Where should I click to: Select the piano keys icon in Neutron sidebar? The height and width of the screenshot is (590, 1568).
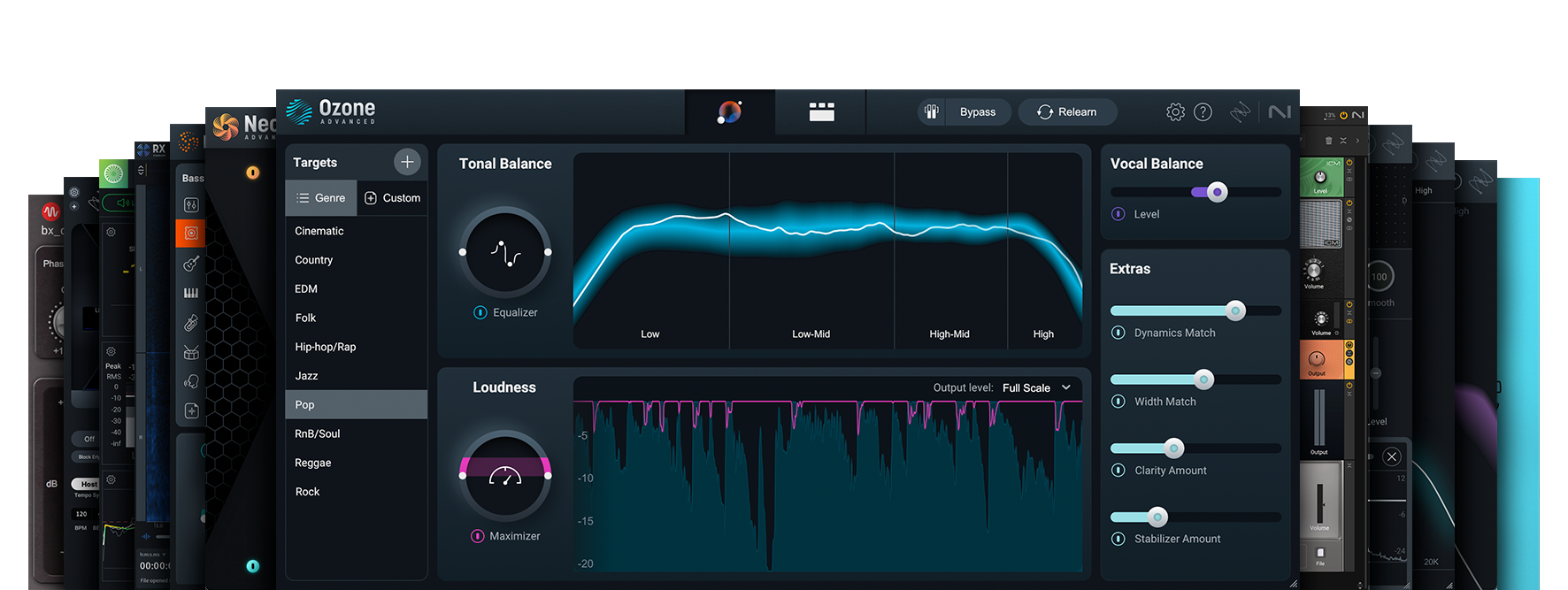point(191,293)
